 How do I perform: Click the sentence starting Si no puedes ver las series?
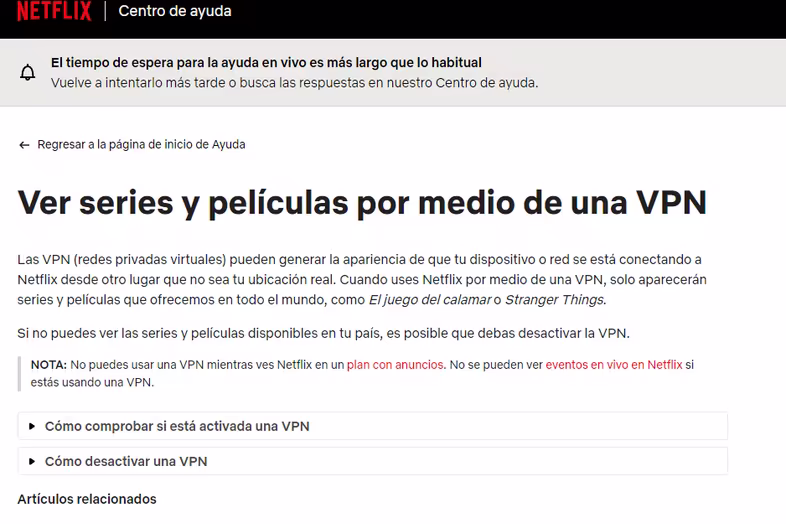coord(323,333)
